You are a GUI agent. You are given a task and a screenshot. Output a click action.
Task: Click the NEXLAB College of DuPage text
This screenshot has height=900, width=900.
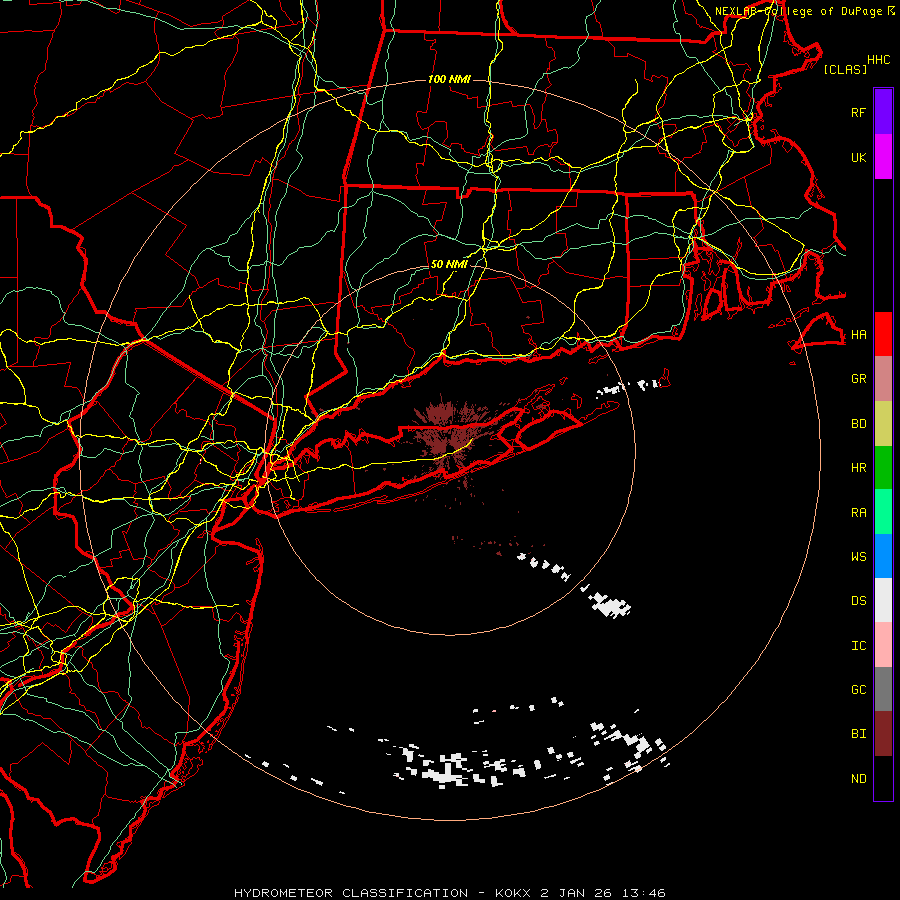[x=798, y=11]
